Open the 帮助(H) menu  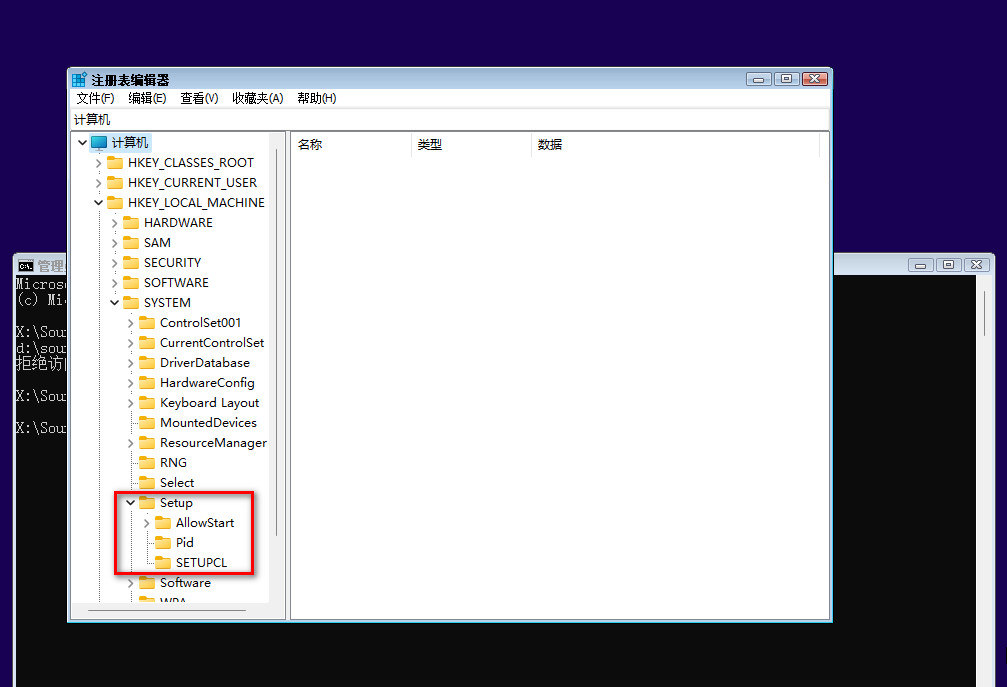pyautogui.click(x=317, y=98)
